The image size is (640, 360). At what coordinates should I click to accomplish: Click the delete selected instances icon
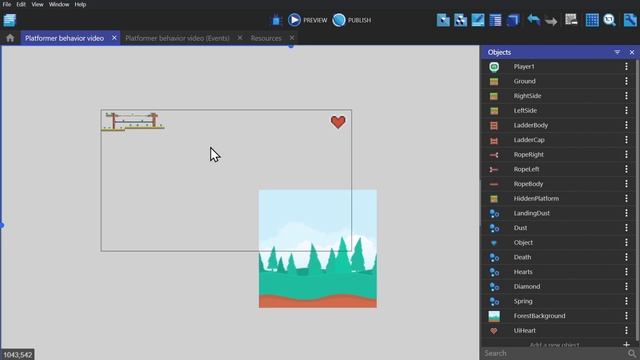(x=571, y=20)
